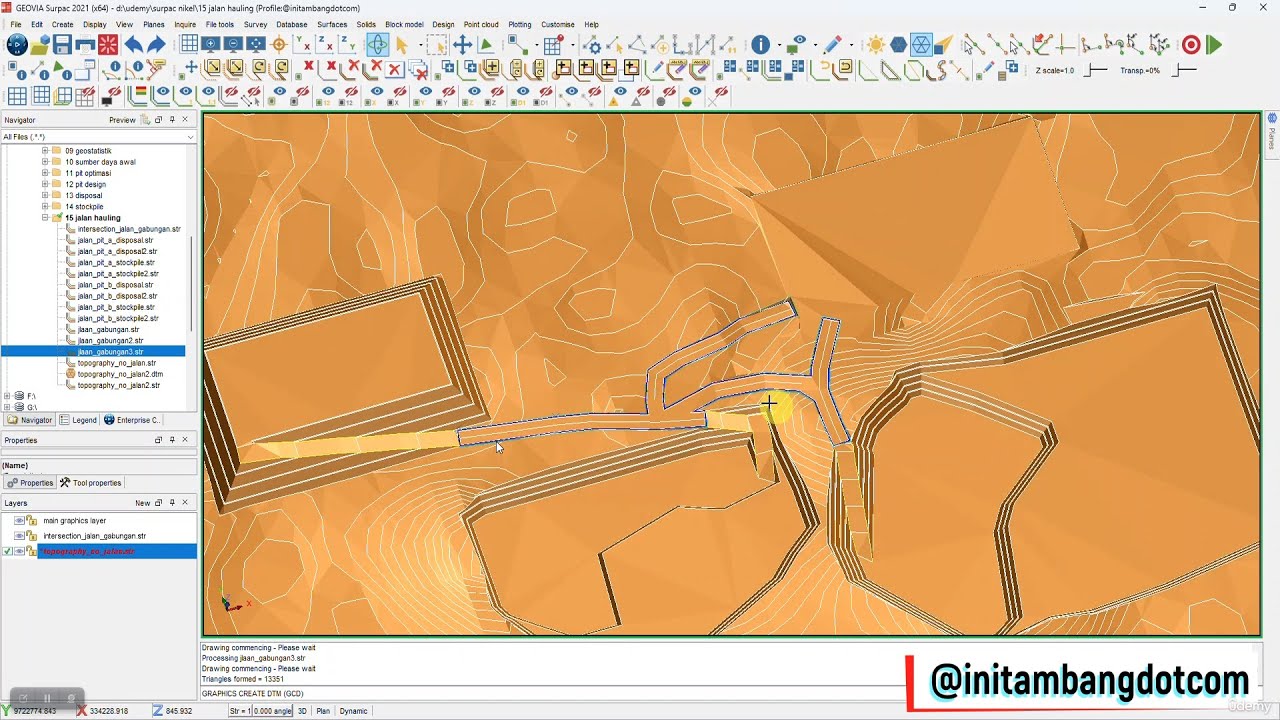Undo the last action with the back arrow
The height and width of the screenshot is (720, 1280).
(133, 45)
